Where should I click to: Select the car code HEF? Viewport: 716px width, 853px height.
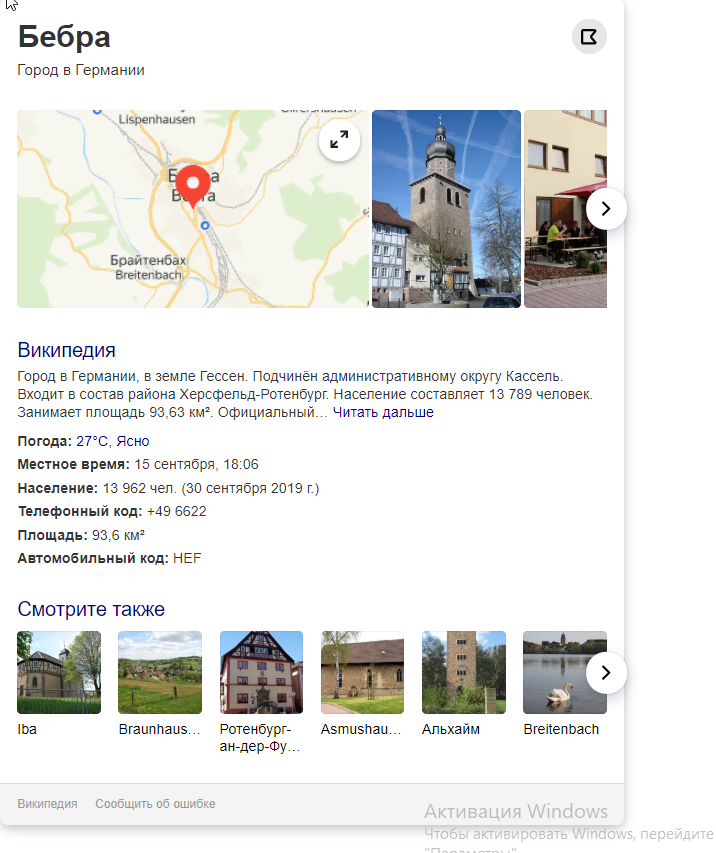pos(187,559)
